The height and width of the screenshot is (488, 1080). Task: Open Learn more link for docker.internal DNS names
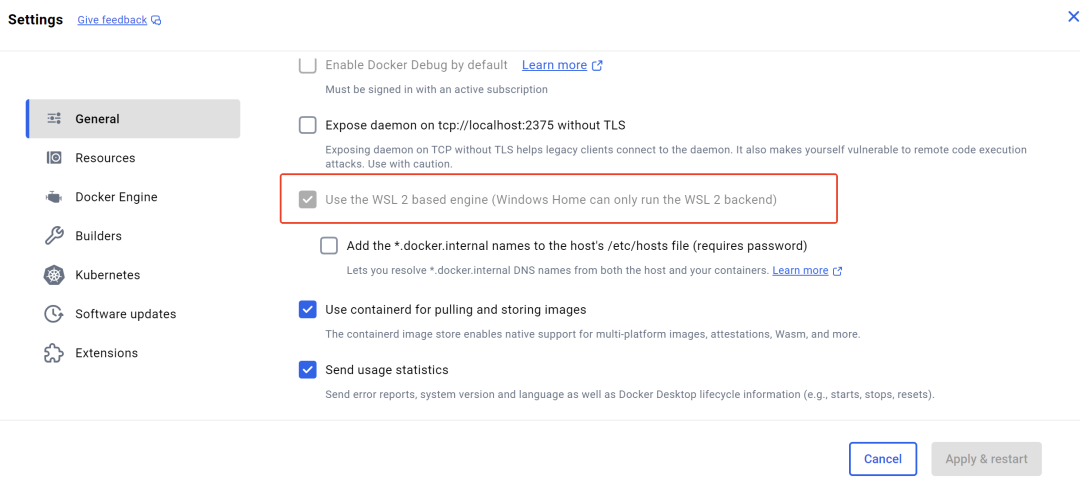click(800, 270)
